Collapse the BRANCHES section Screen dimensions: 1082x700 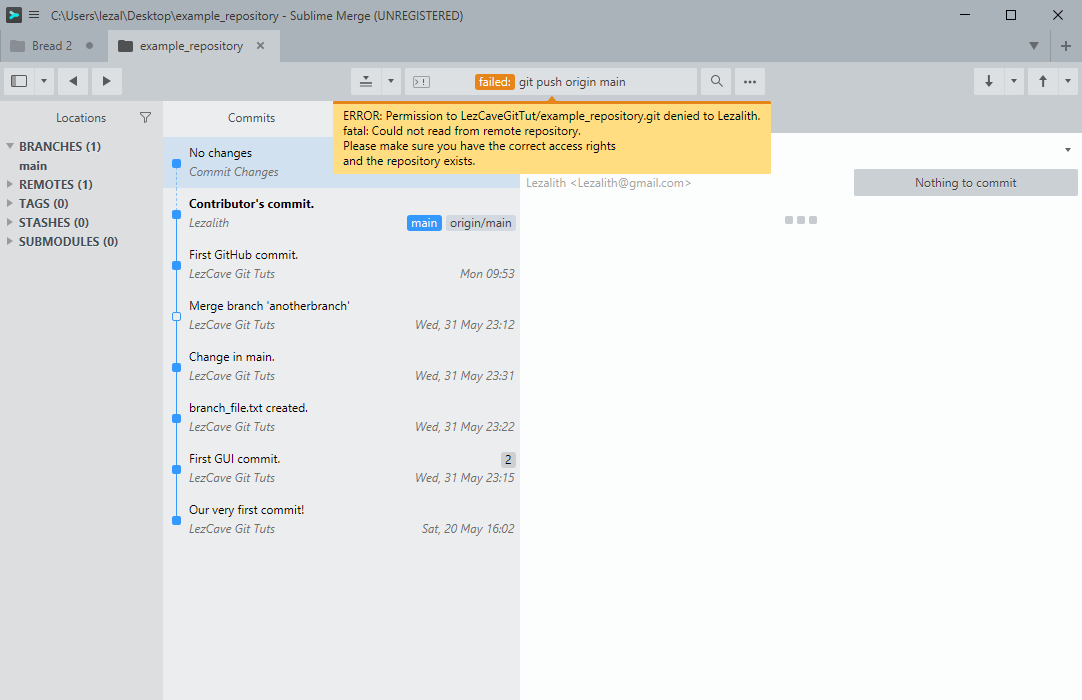click(10, 146)
